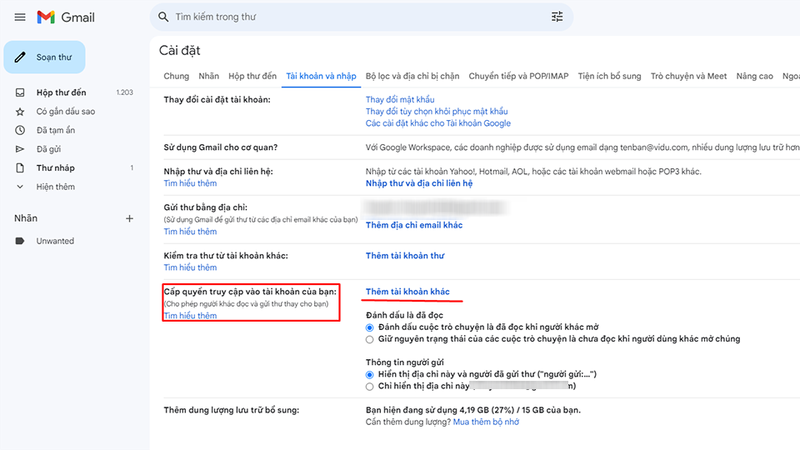
Task: Click Thay đổi mật khẩu link
Action: click(400, 99)
